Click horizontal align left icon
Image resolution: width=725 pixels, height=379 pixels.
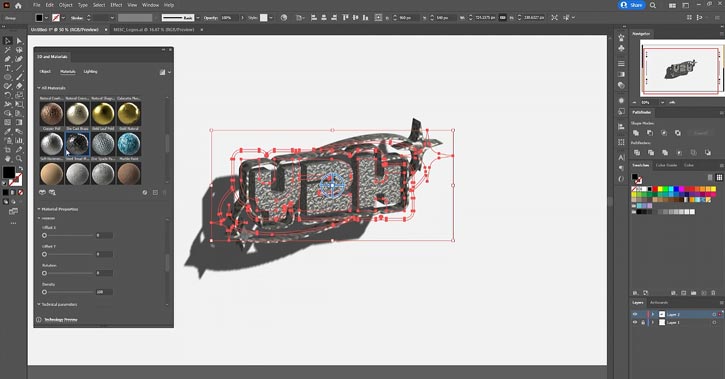314,18
